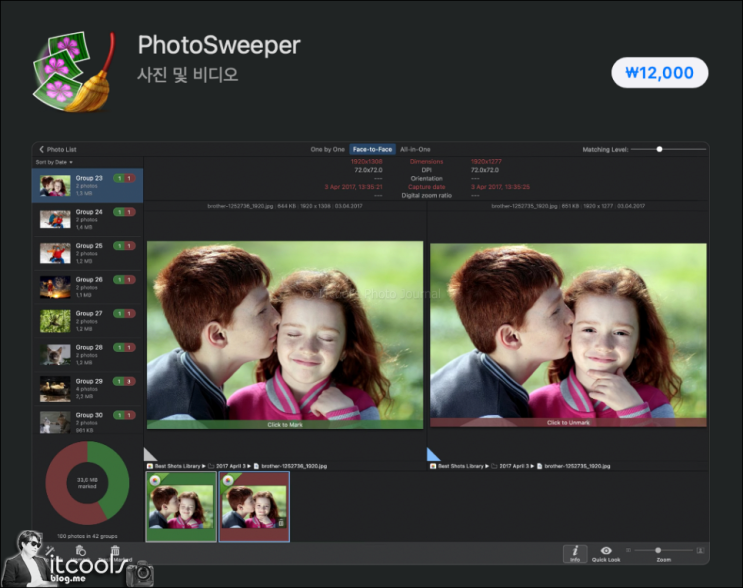
Task: Click Group 23 thumbnail image
Action: pyautogui.click(x=55, y=186)
